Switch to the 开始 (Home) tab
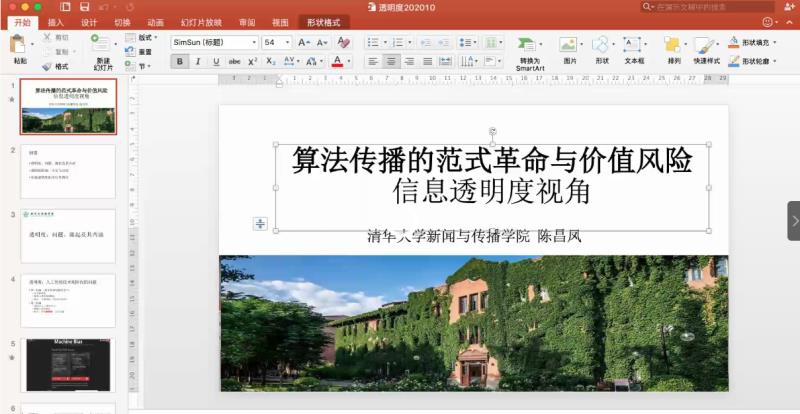The image size is (800, 414). pos(22,22)
